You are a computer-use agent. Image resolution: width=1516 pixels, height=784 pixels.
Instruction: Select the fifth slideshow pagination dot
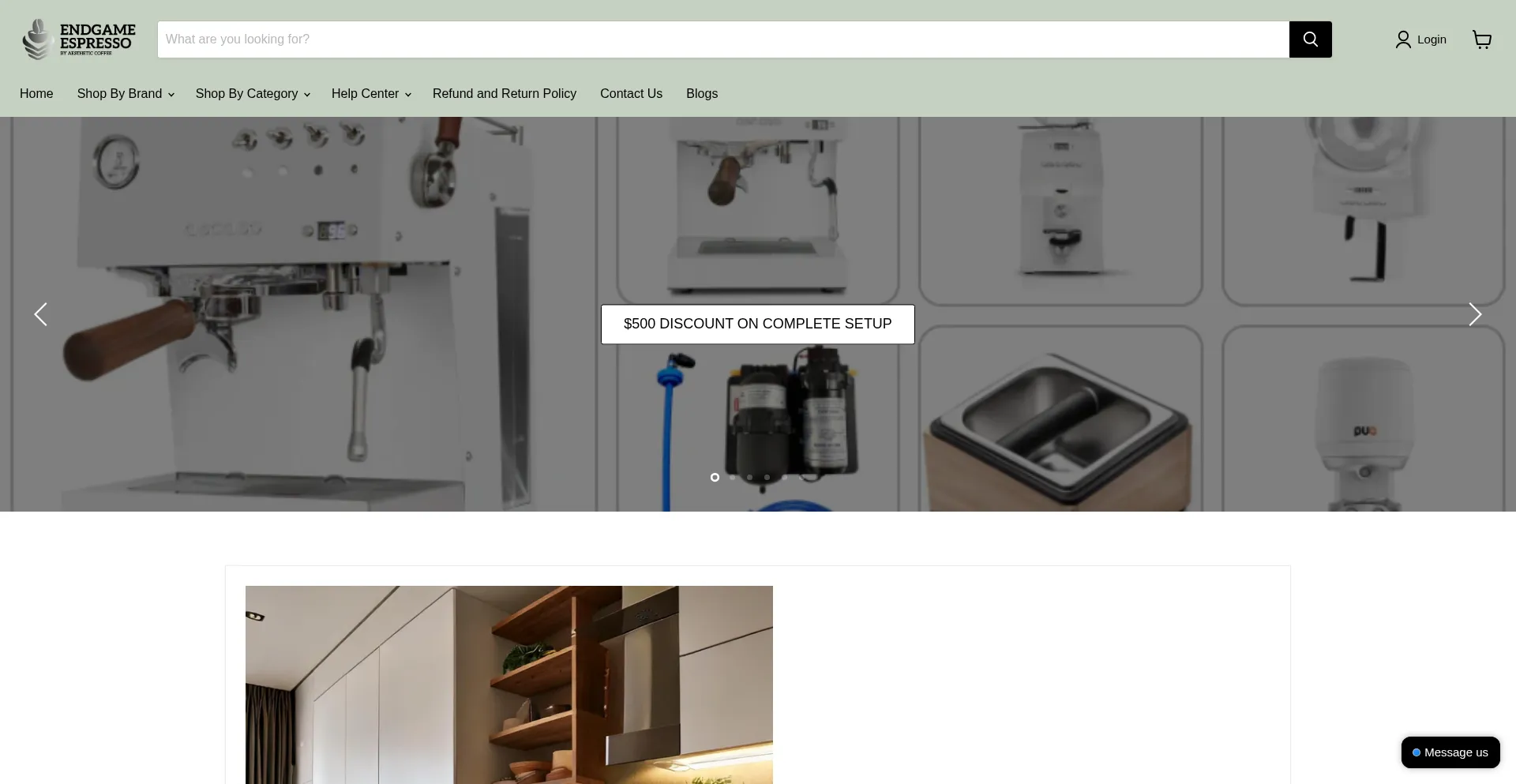tap(784, 477)
